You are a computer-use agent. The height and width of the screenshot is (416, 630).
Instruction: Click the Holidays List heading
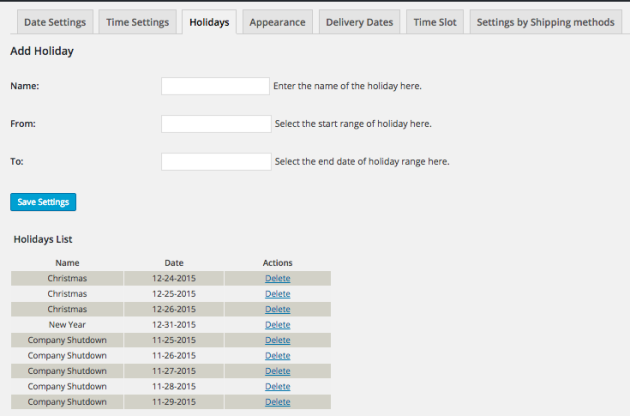[x=43, y=240]
